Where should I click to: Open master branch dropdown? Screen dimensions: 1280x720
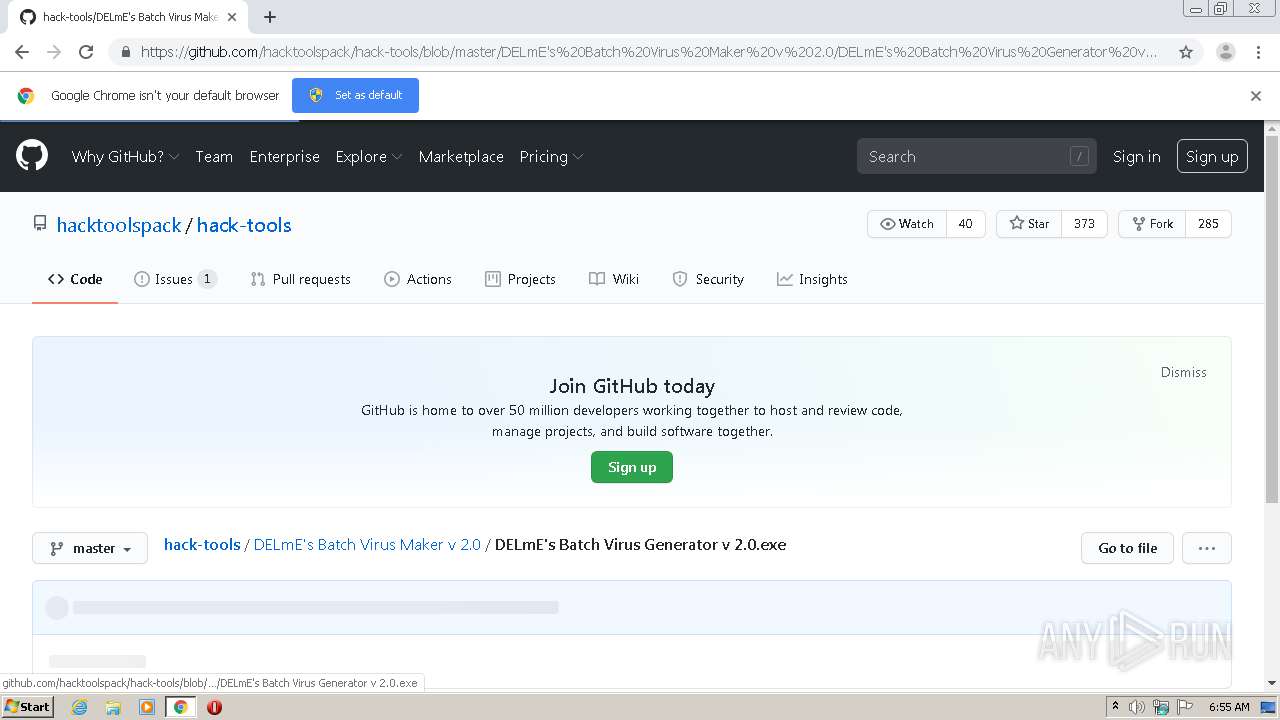(90, 548)
